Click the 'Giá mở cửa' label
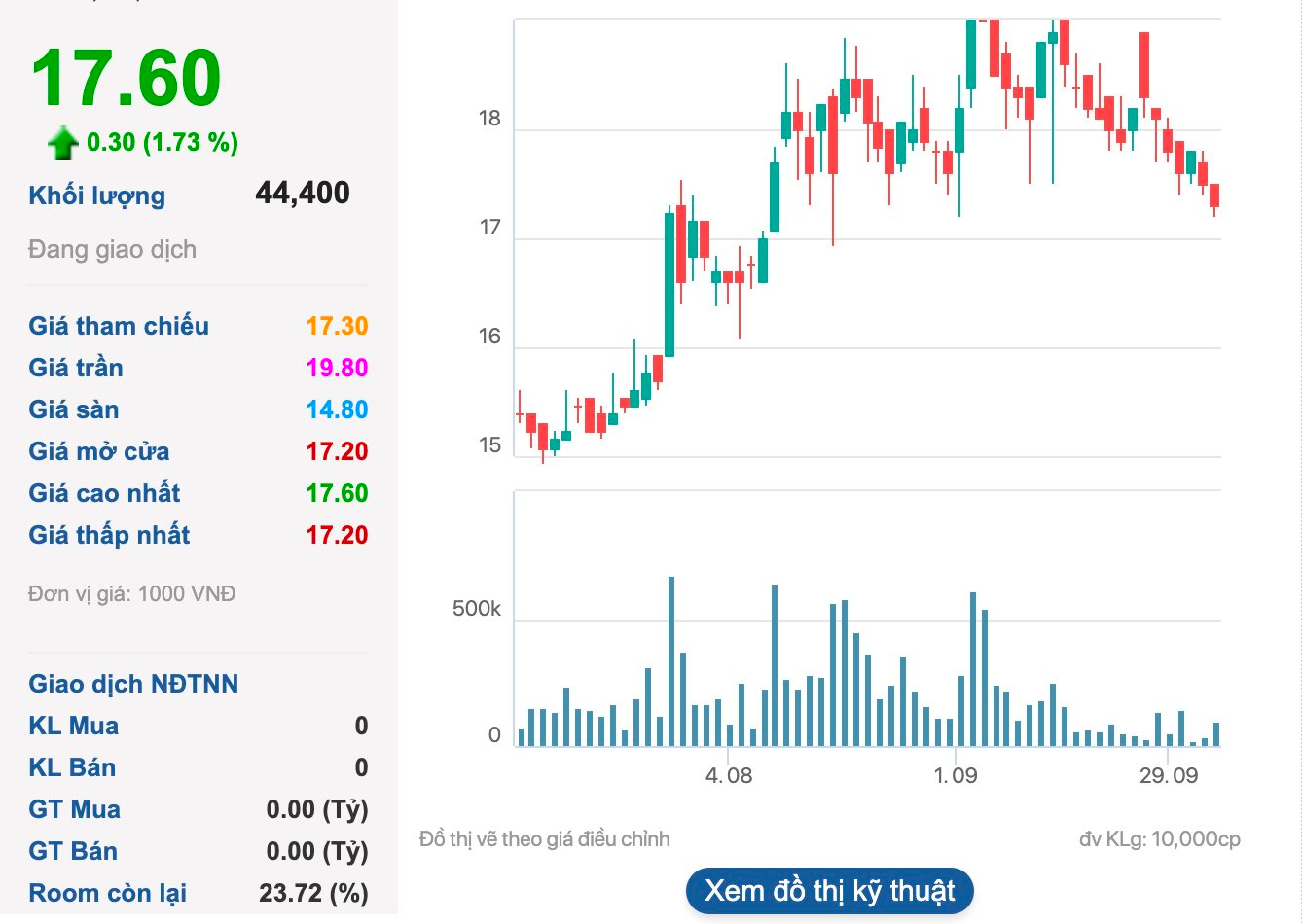The image size is (1302, 924). point(99,451)
